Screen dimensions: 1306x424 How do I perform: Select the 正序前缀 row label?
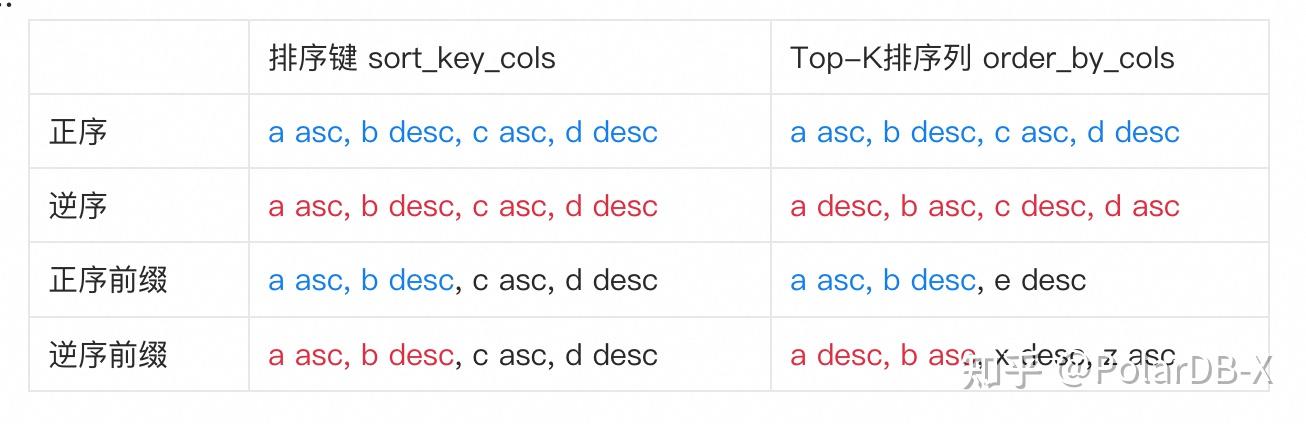coord(108,280)
